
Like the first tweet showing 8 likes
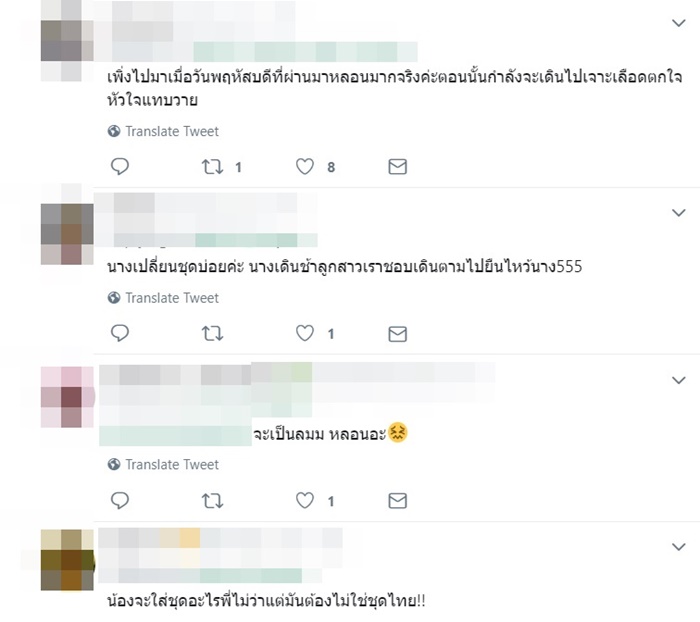click(x=305, y=167)
